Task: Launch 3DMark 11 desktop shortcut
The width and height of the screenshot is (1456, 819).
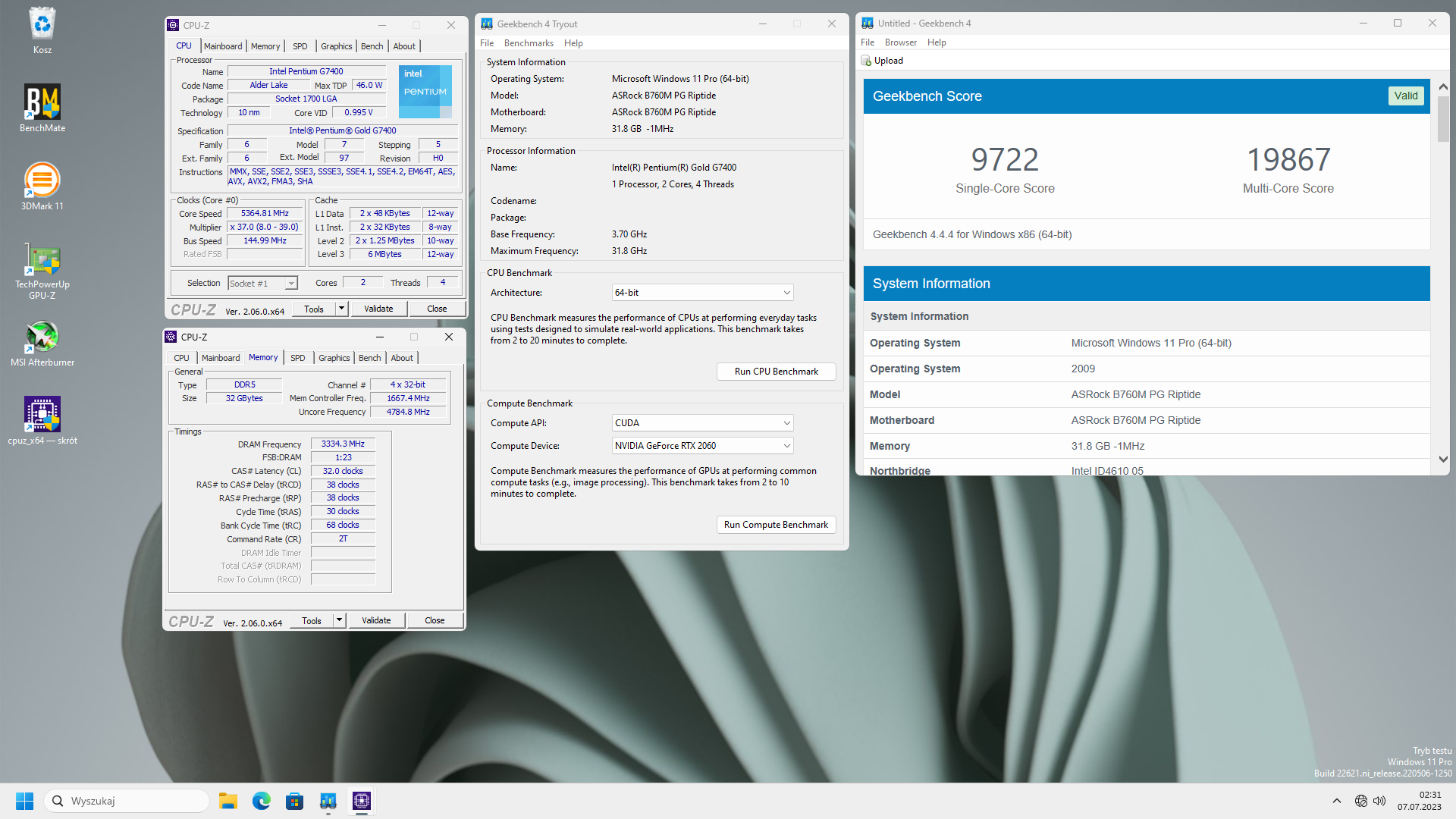Action: point(42,186)
